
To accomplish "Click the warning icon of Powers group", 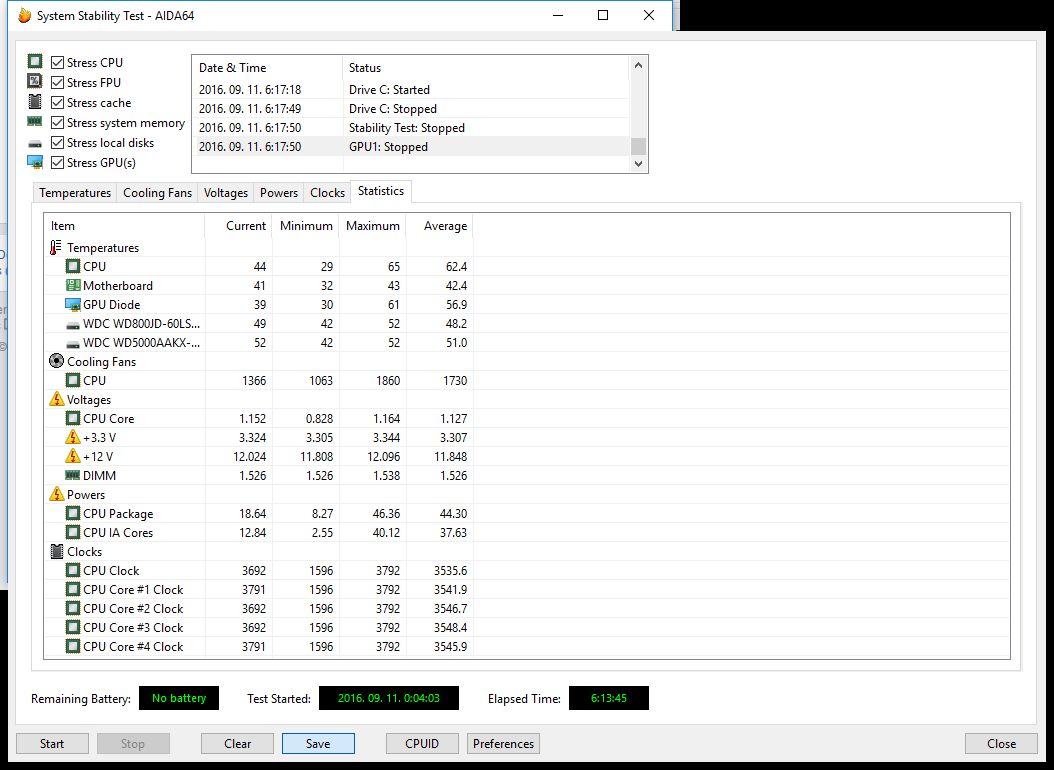I will pyautogui.click(x=56, y=495).
